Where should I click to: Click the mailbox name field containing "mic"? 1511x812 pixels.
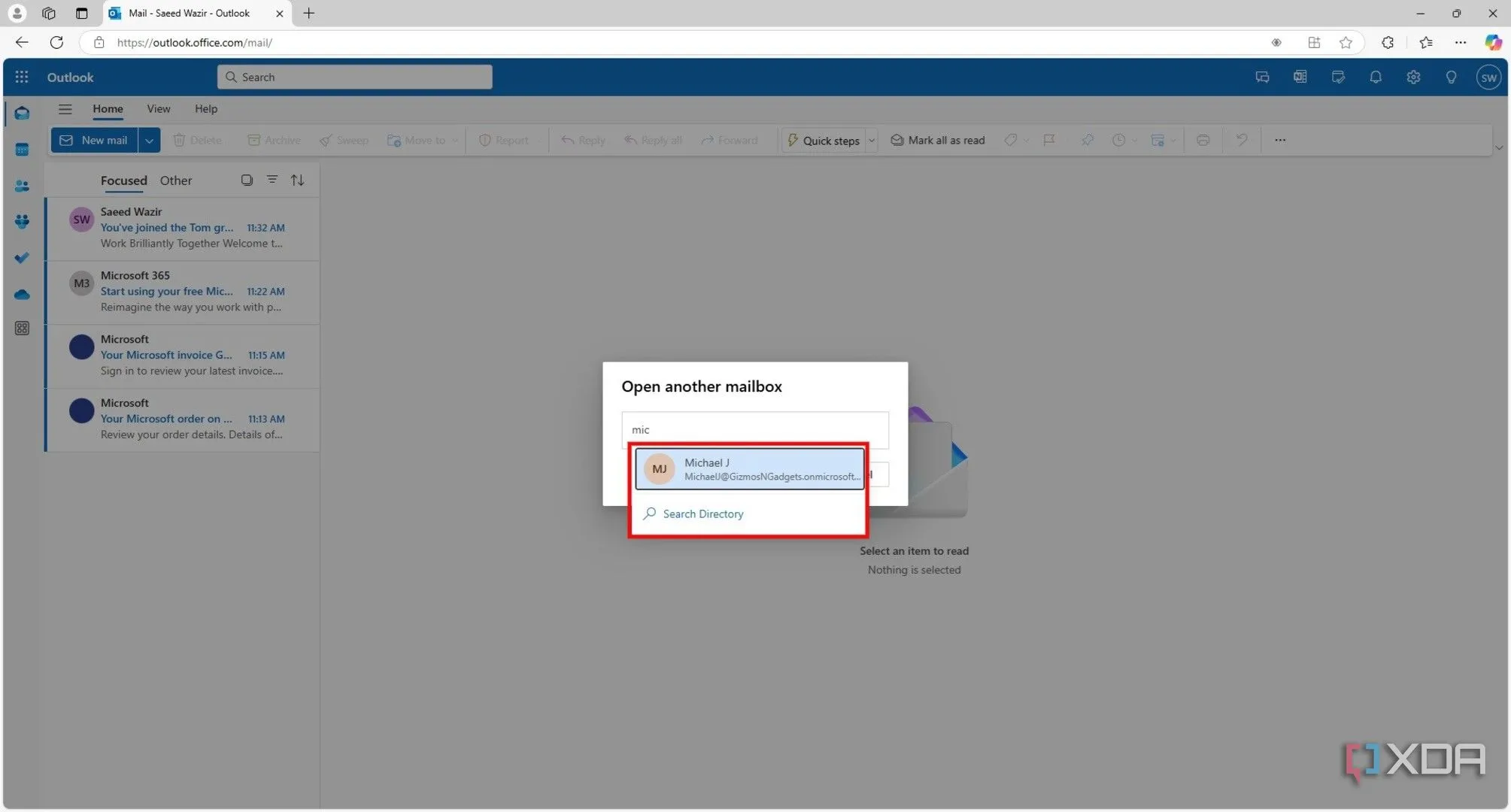tap(754, 429)
